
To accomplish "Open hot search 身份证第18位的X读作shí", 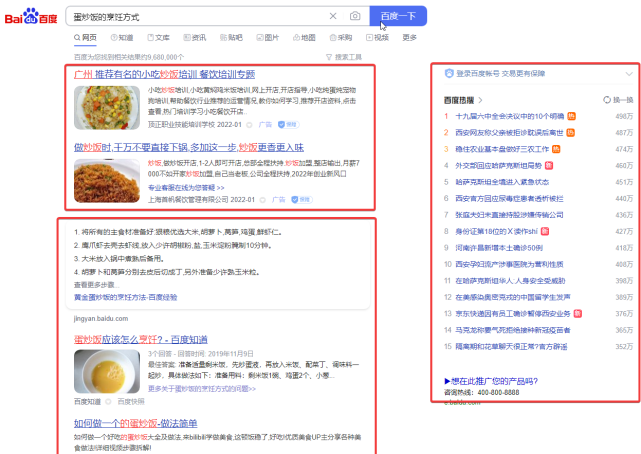I will click(x=496, y=231).
